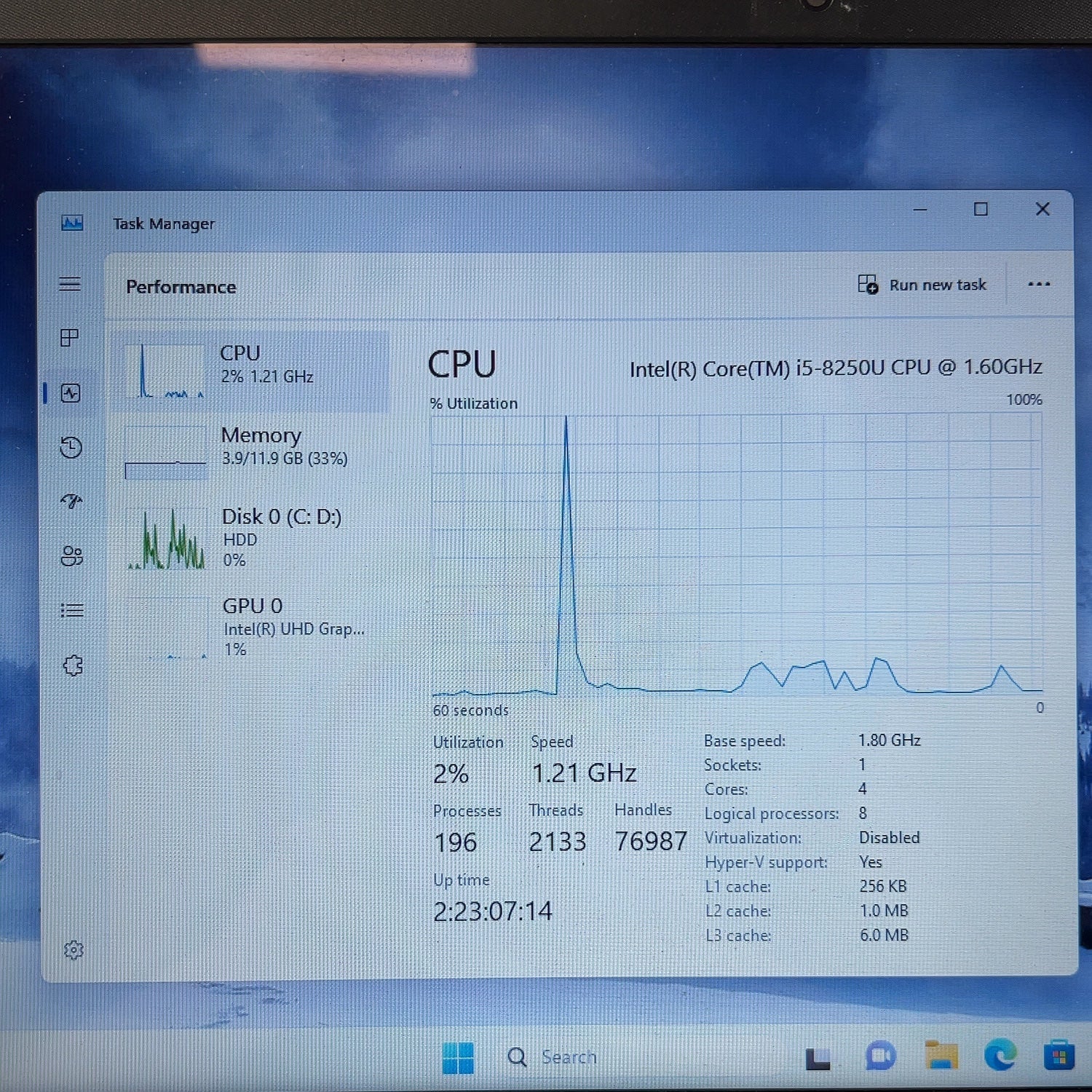Click the CPU utilization graph

[x=737, y=555]
